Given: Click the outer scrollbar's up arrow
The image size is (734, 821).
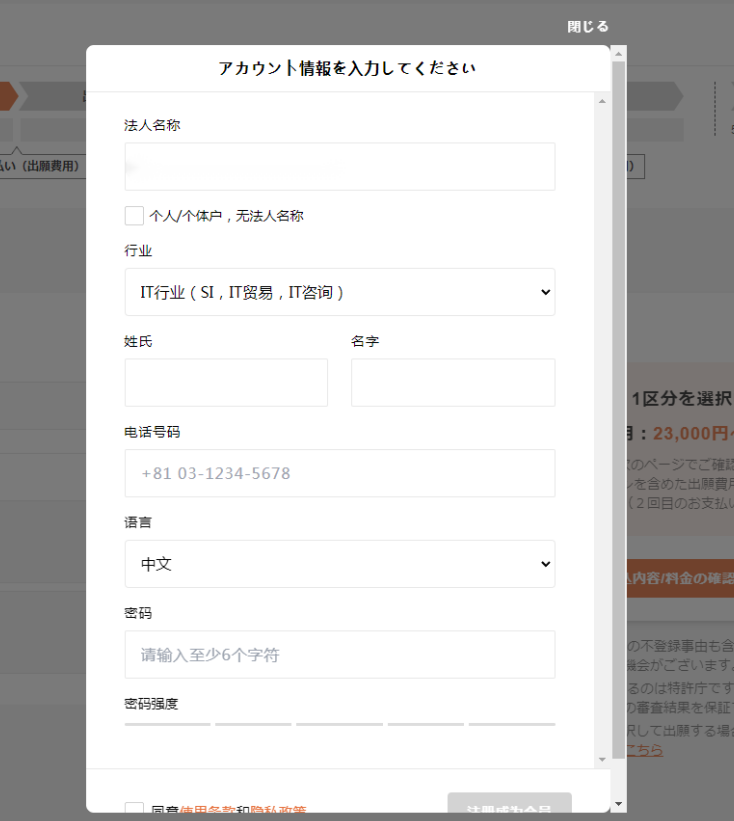Looking at the screenshot, I should 619,52.
